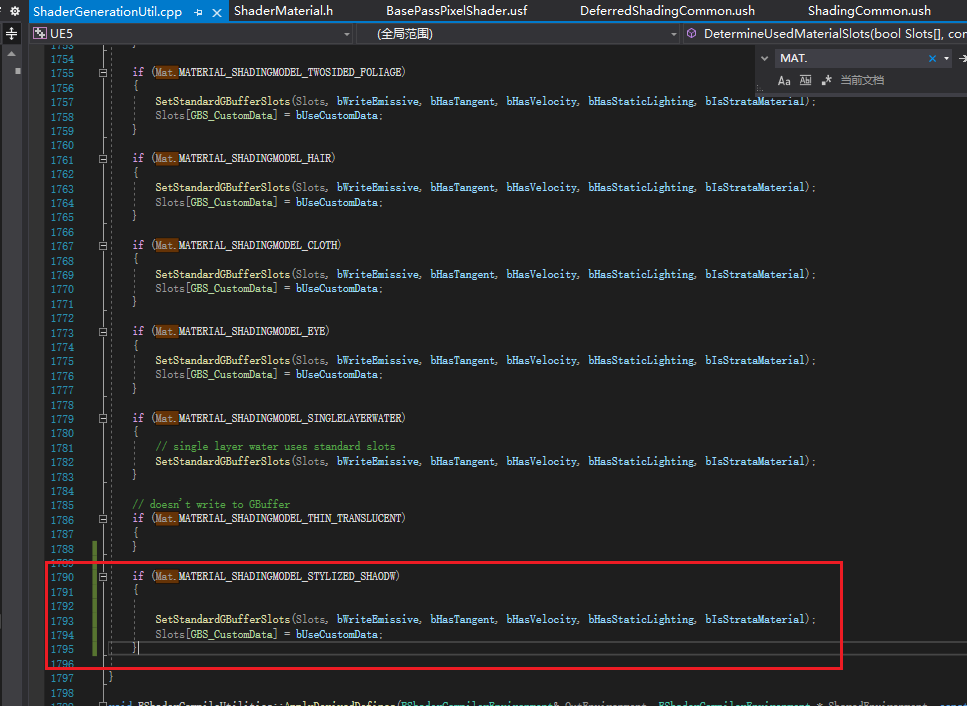
Task: Toggle regular expressions in the search bar
Action: click(827, 80)
